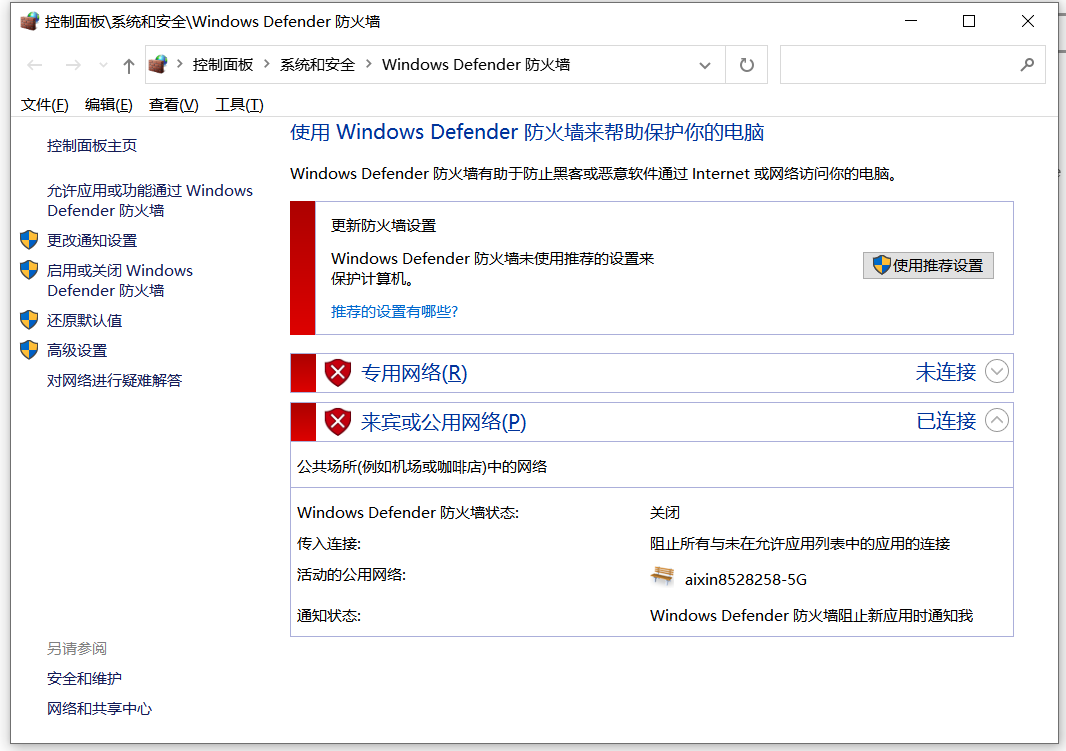Click the back navigation arrow

point(35,65)
